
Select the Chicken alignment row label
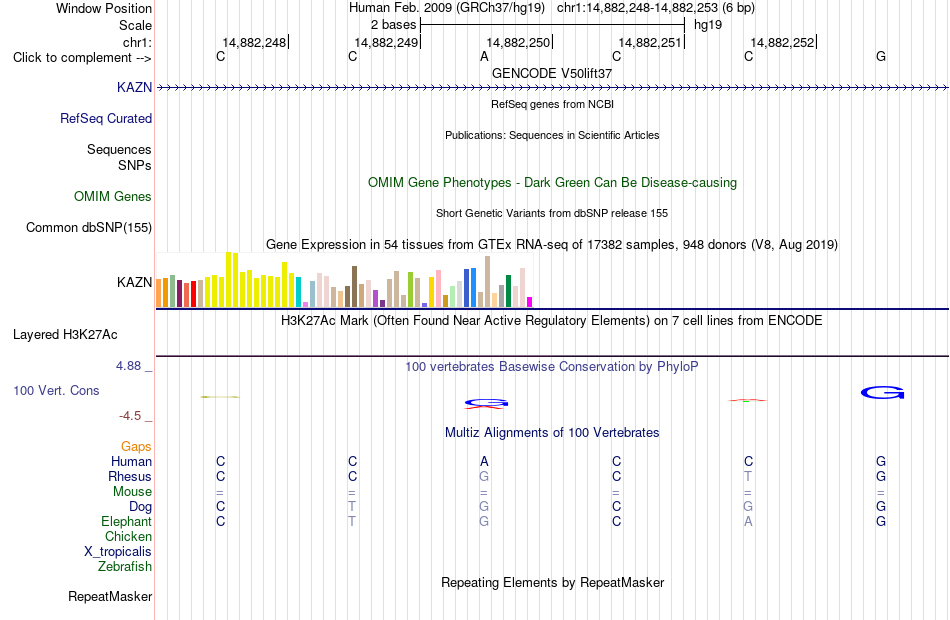[x=128, y=536]
